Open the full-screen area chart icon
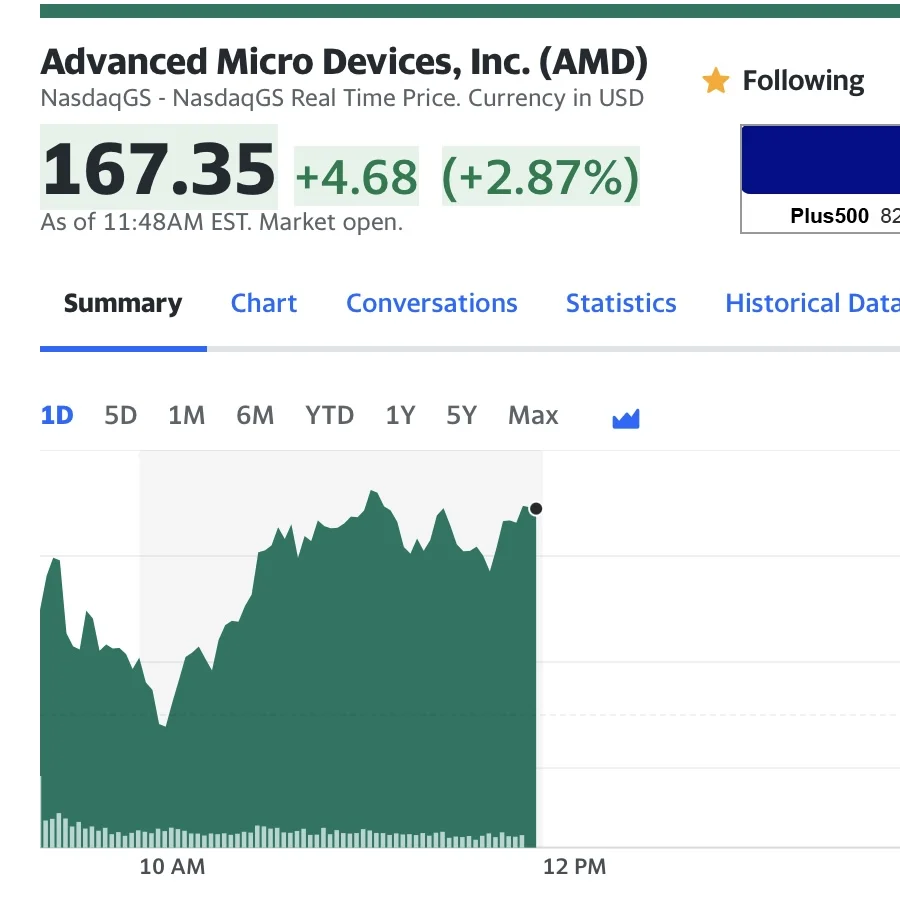The width and height of the screenshot is (900, 911). coord(625,418)
